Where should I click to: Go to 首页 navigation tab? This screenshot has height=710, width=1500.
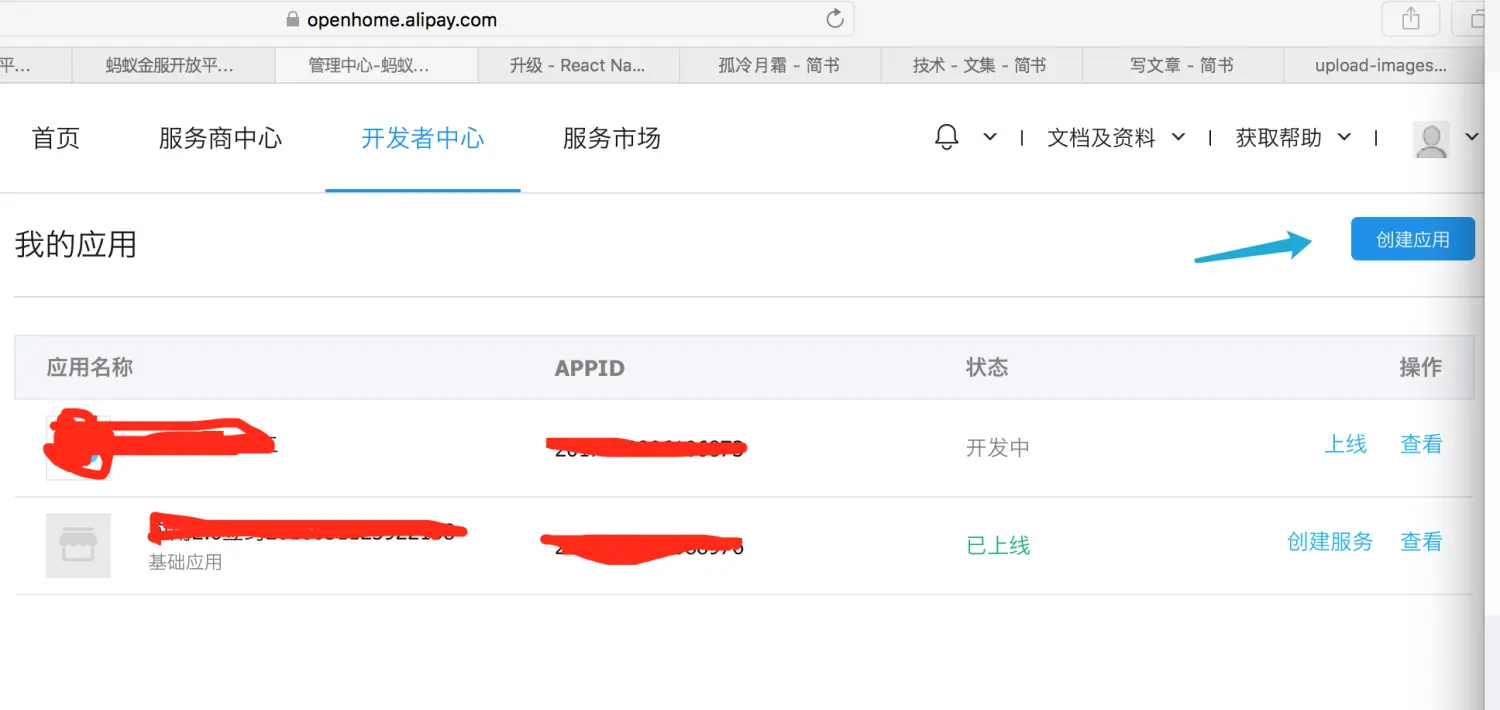click(x=56, y=139)
